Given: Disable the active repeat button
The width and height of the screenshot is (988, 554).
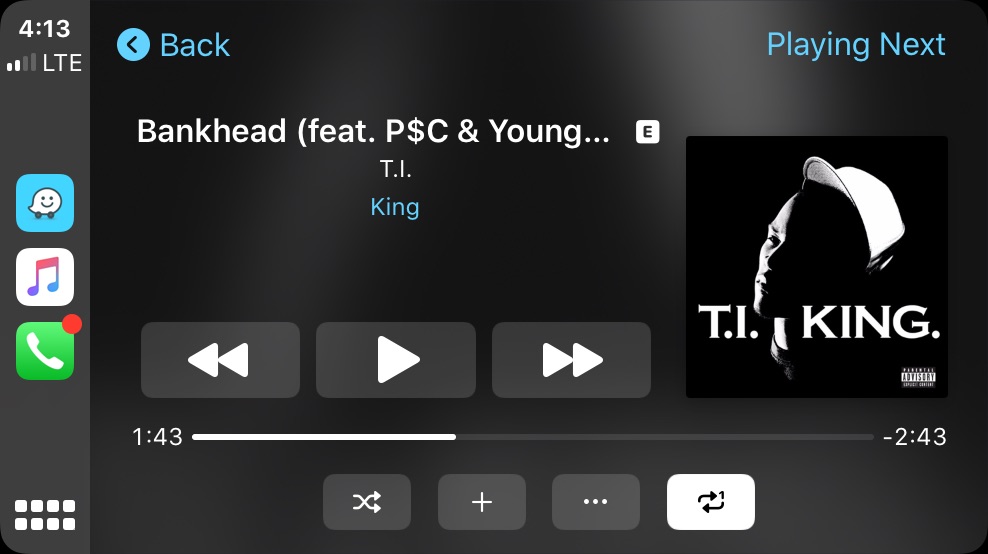Looking at the screenshot, I should [x=711, y=502].
